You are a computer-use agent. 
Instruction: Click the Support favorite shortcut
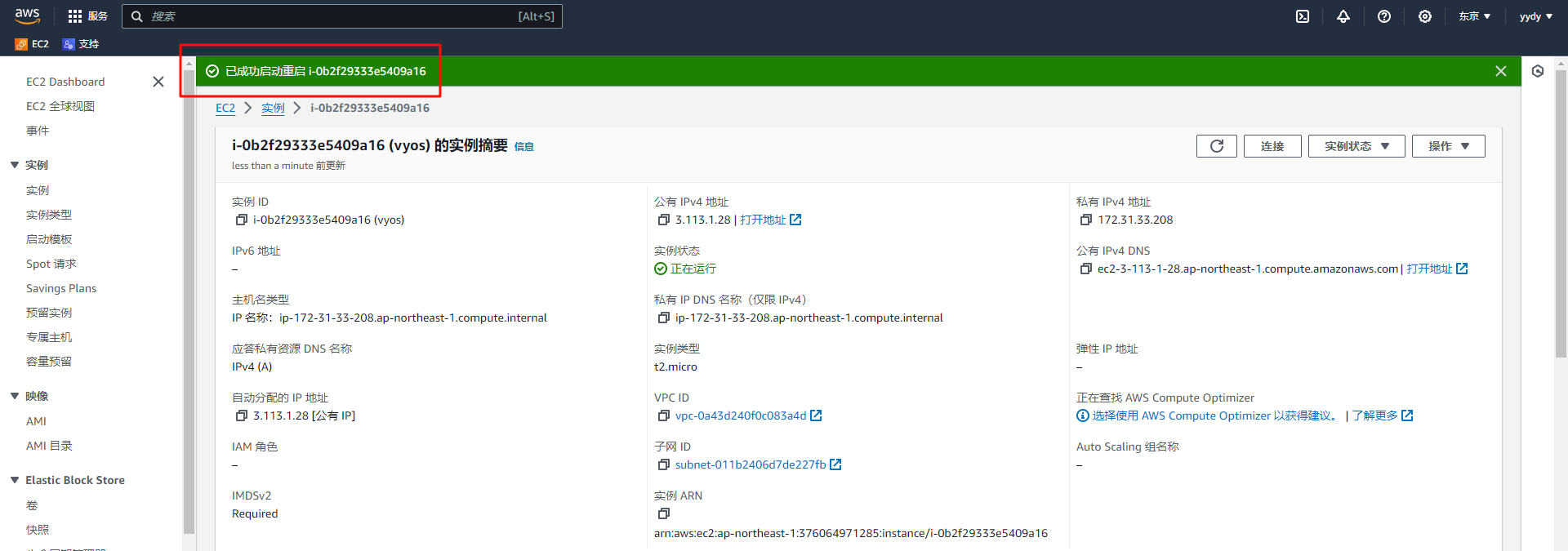tap(81, 44)
